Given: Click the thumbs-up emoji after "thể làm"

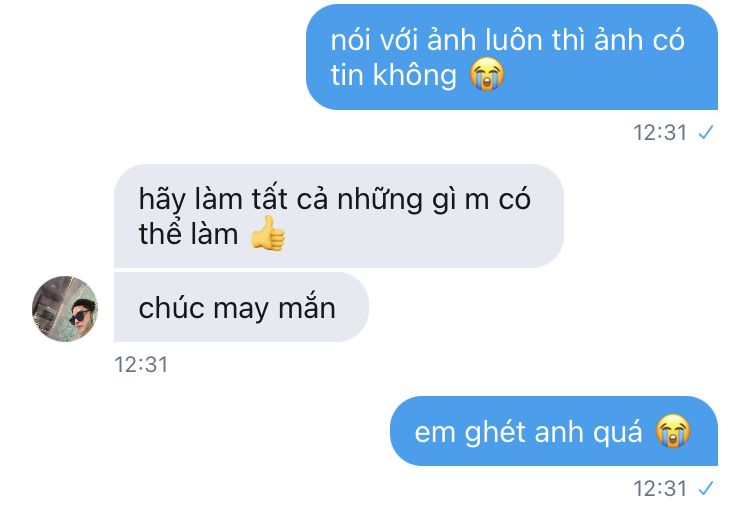Looking at the screenshot, I should point(268,233).
